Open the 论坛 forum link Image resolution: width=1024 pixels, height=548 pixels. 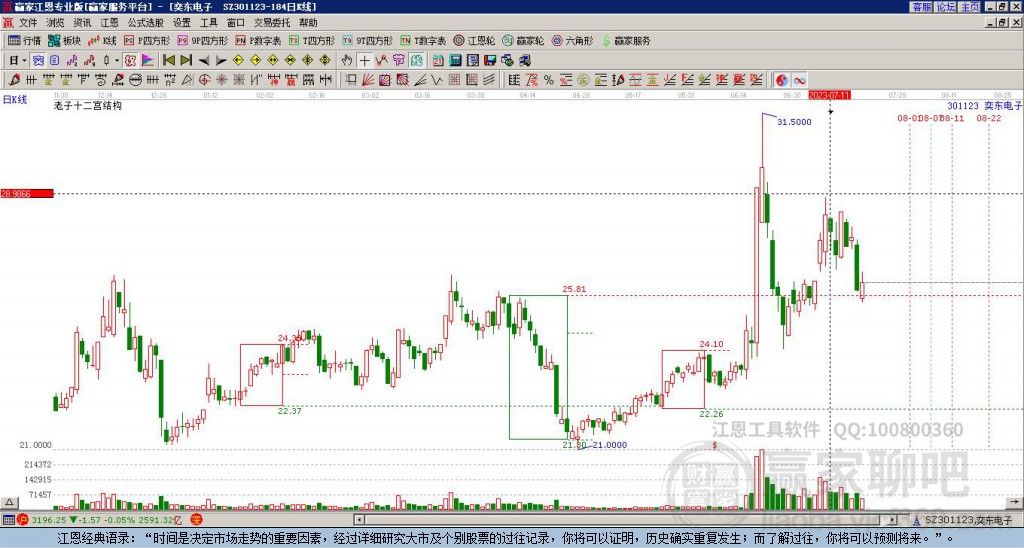tap(946, 7)
